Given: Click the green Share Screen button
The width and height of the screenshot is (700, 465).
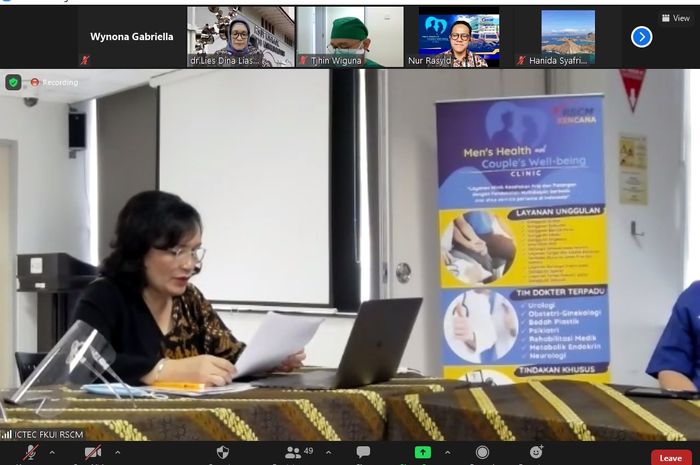Looking at the screenshot, I should (423, 453).
